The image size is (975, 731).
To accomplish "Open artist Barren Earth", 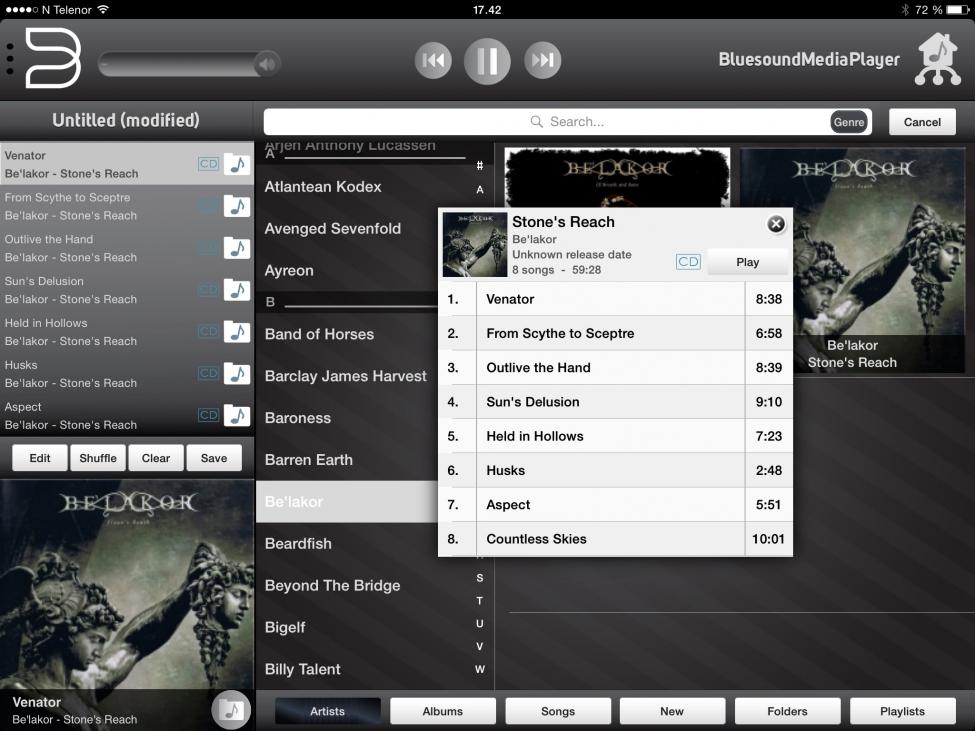I will pos(308,459).
